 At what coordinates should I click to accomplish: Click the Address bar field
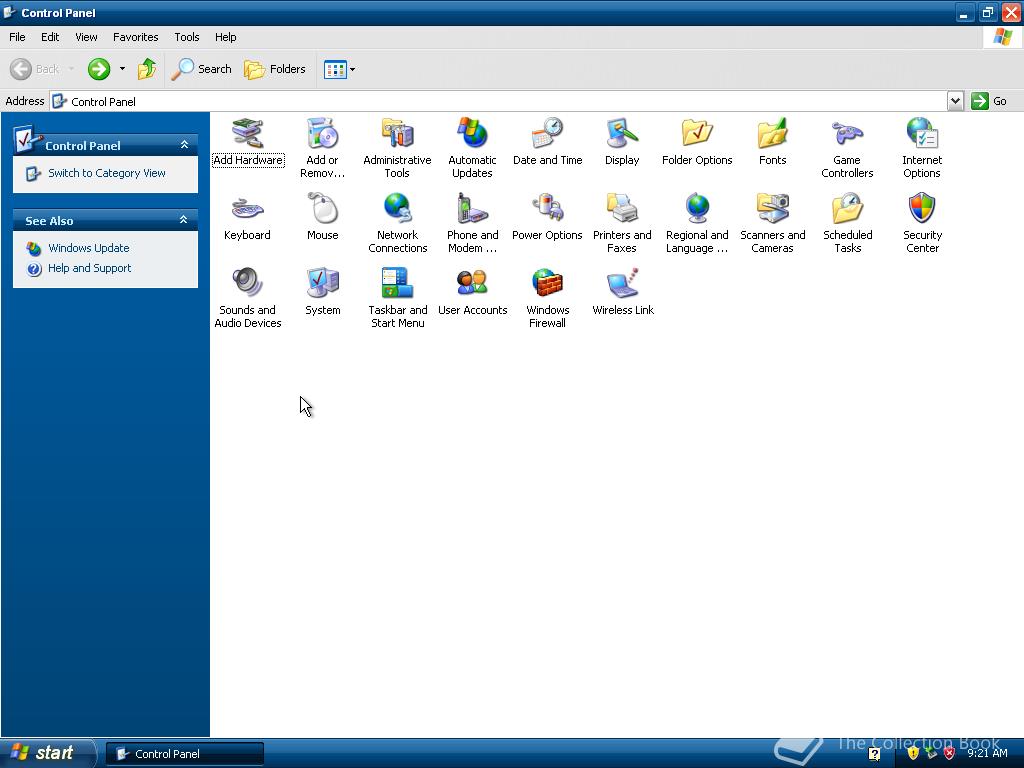point(499,101)
